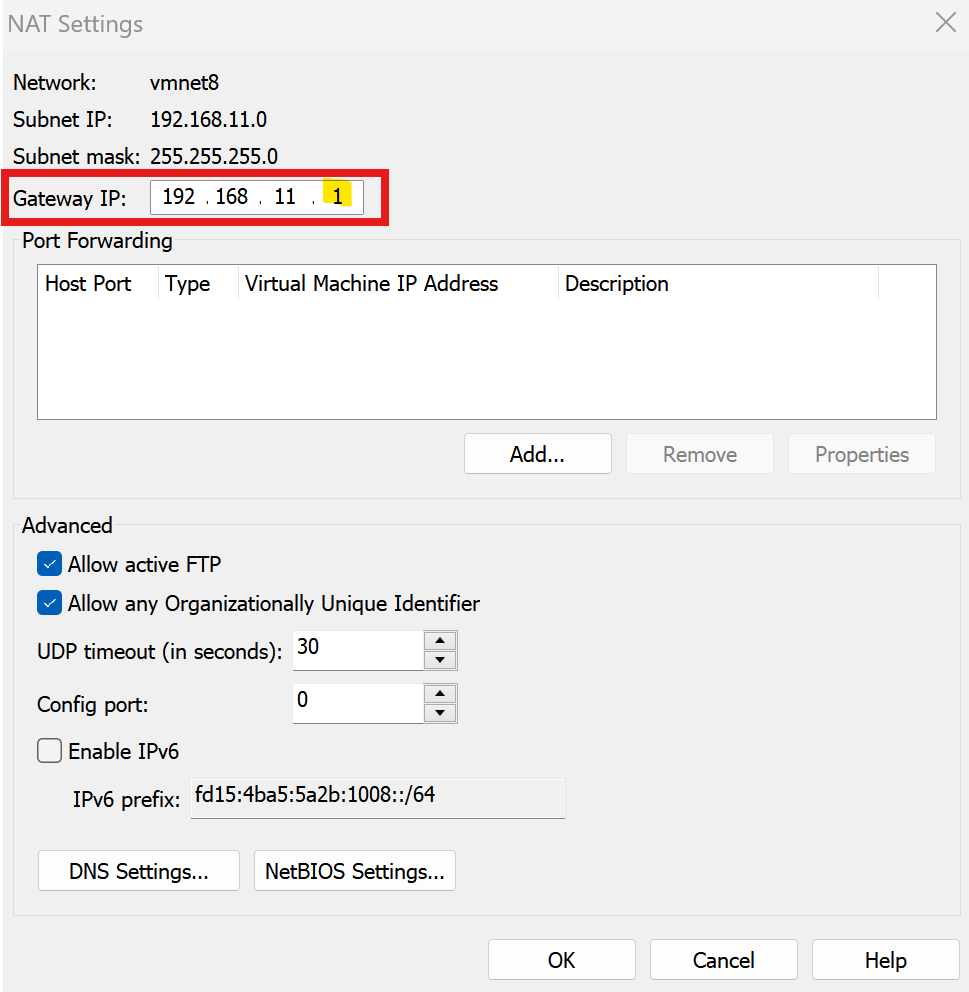Image resolution: width=969 pixels, height=992 pixels.
Task: Select third octet 11 of Gateway IP
Action: tap(285, 197)
